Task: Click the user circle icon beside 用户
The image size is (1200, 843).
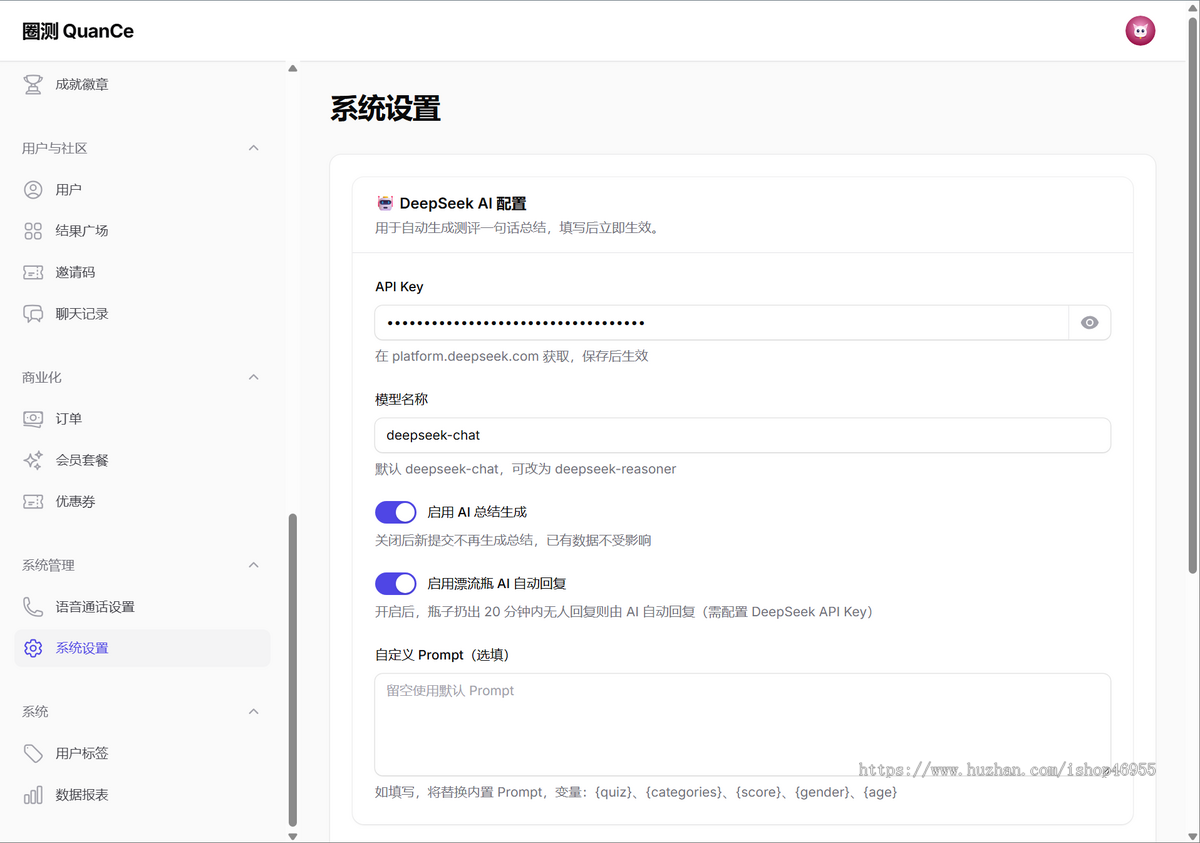Action: [x=33, y=190]
